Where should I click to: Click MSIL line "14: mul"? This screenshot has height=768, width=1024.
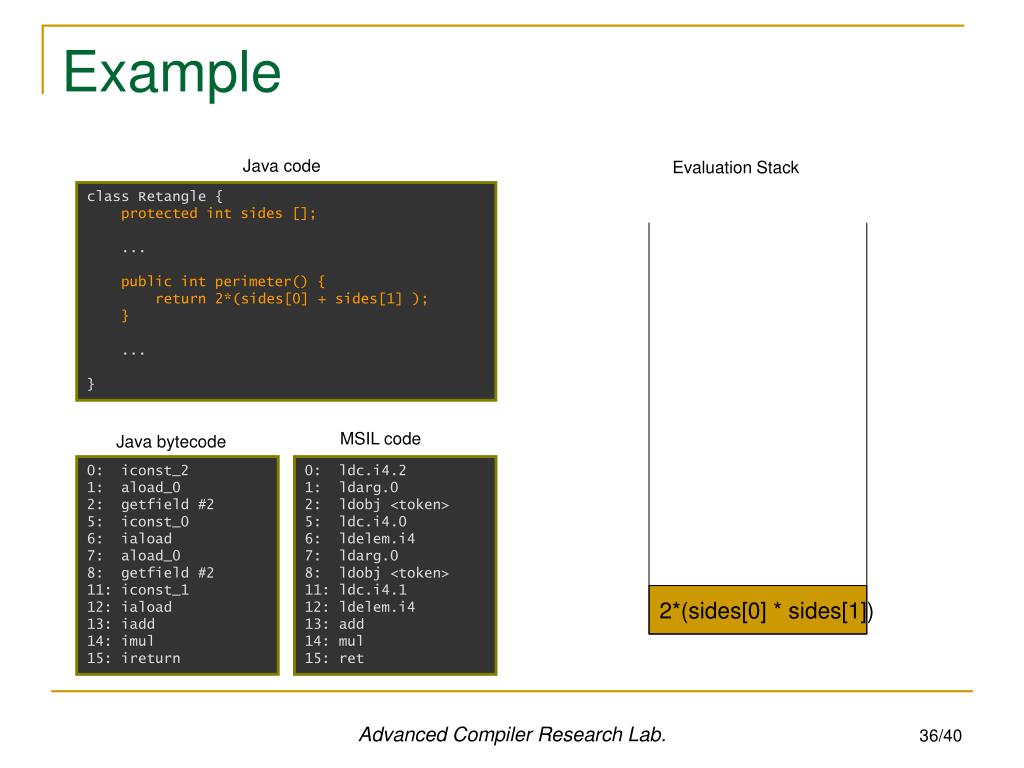[334, 641]
